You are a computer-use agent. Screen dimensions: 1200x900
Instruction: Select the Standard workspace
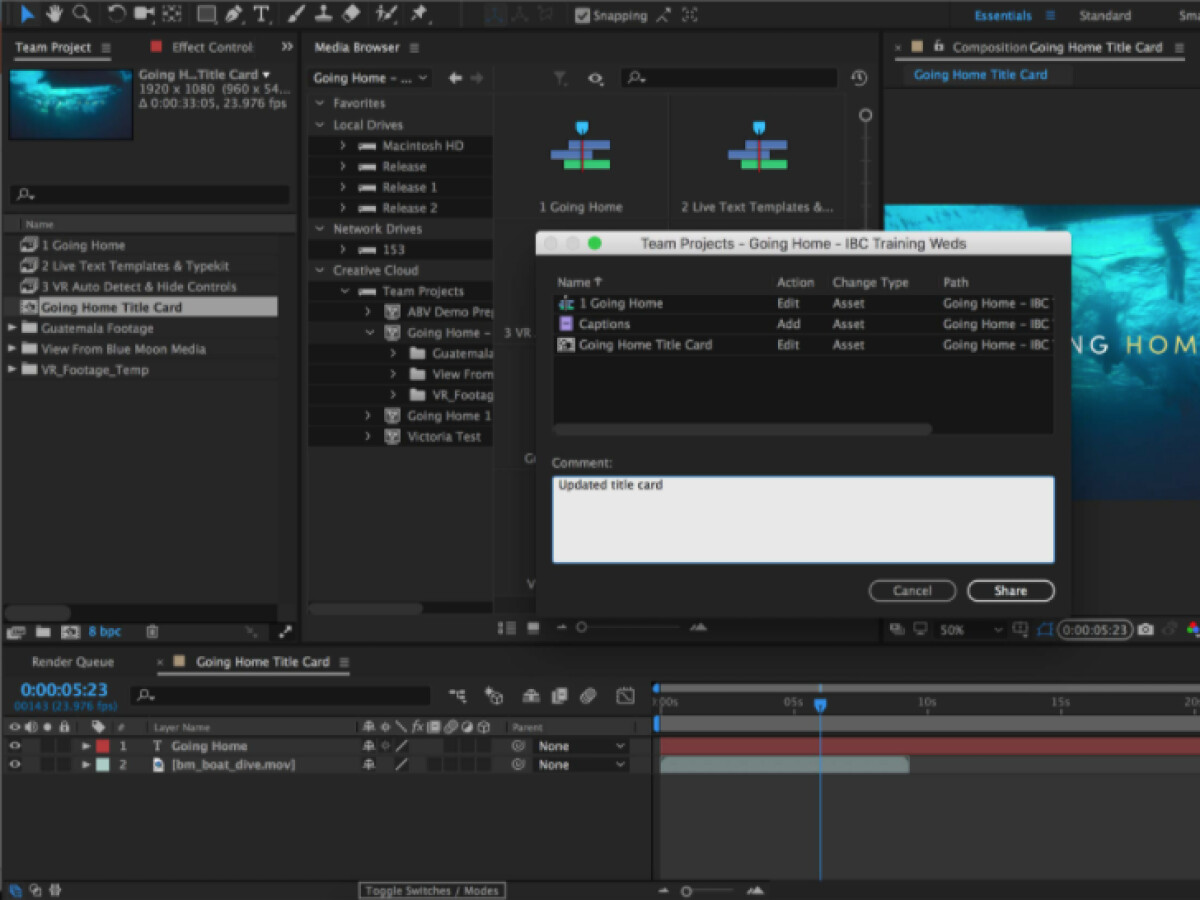[1105, 15]
